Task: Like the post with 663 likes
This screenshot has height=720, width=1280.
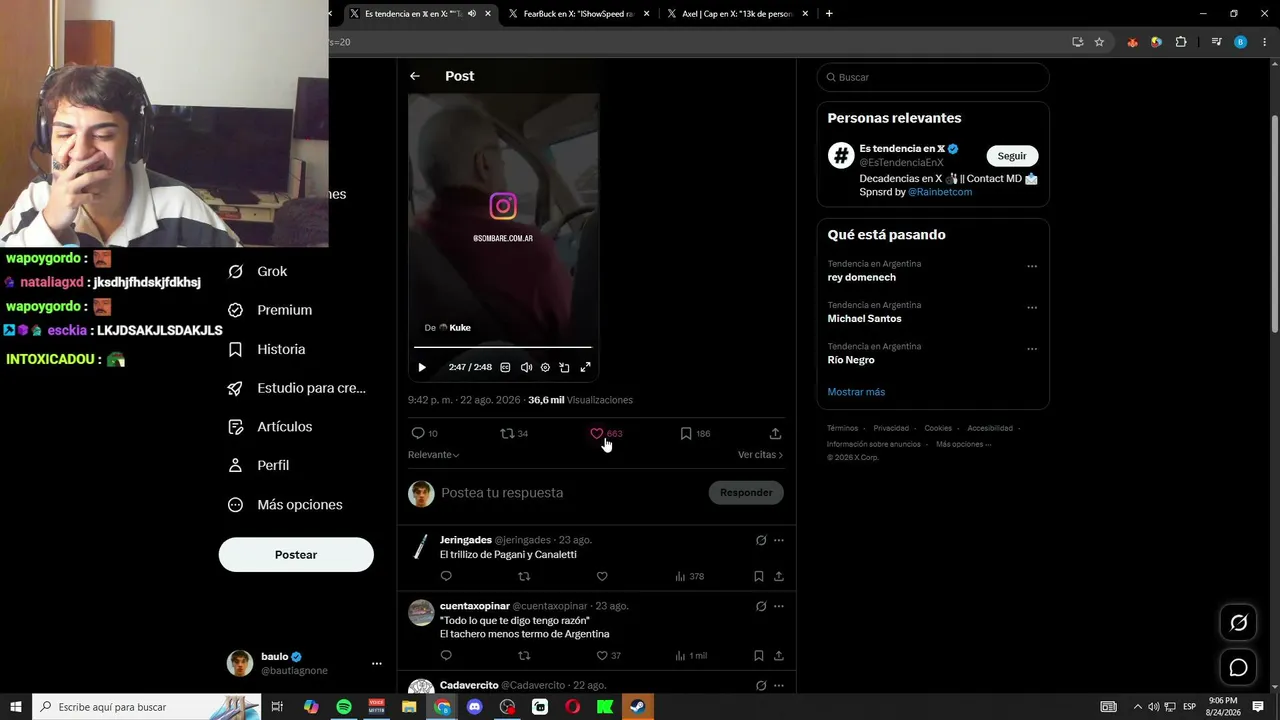Action: point(606,433)
